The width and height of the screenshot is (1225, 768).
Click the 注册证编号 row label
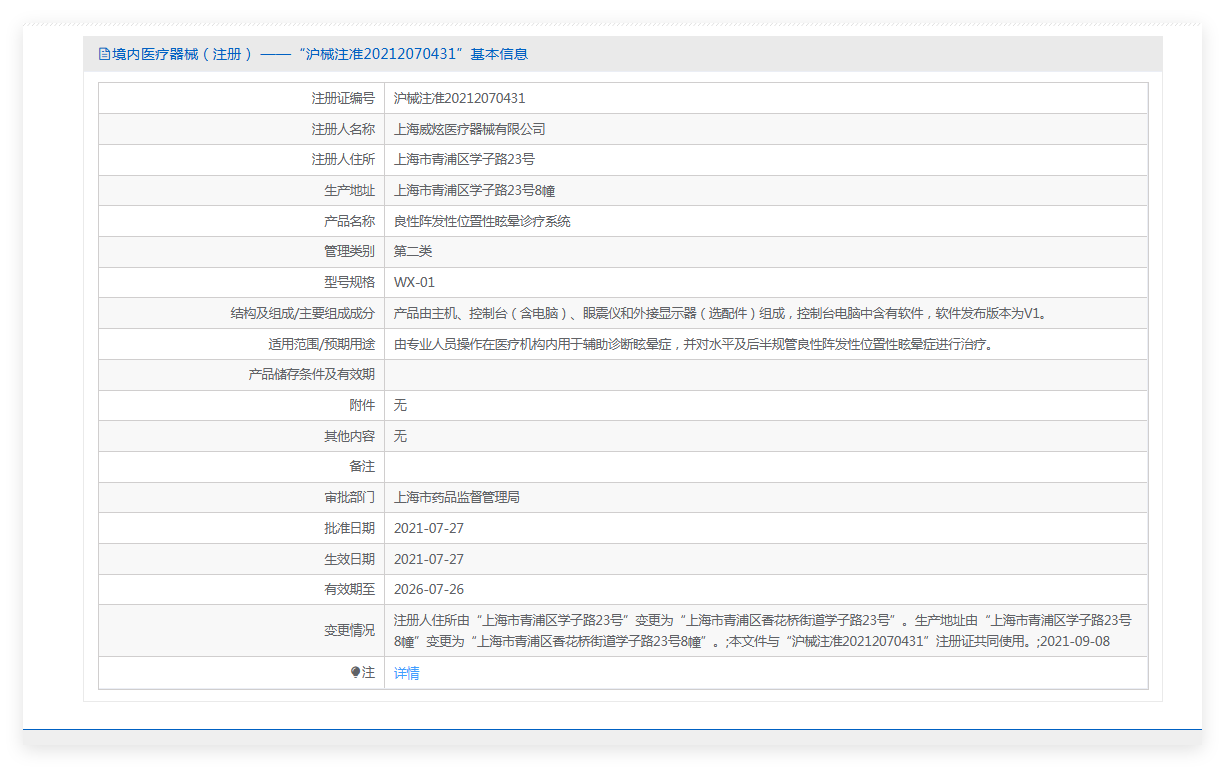(342, 98)
